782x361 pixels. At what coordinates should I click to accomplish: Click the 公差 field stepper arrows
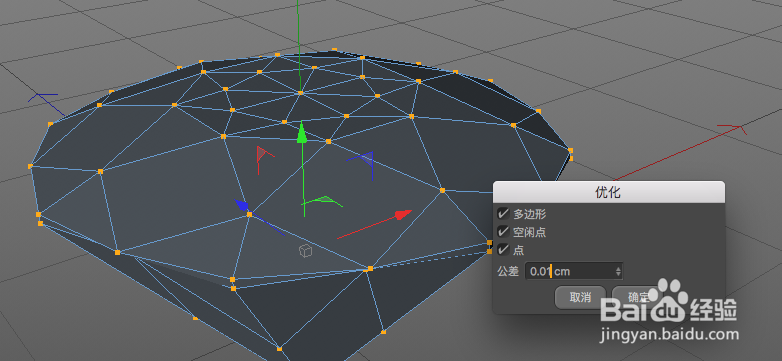click(x=618, y=272)
